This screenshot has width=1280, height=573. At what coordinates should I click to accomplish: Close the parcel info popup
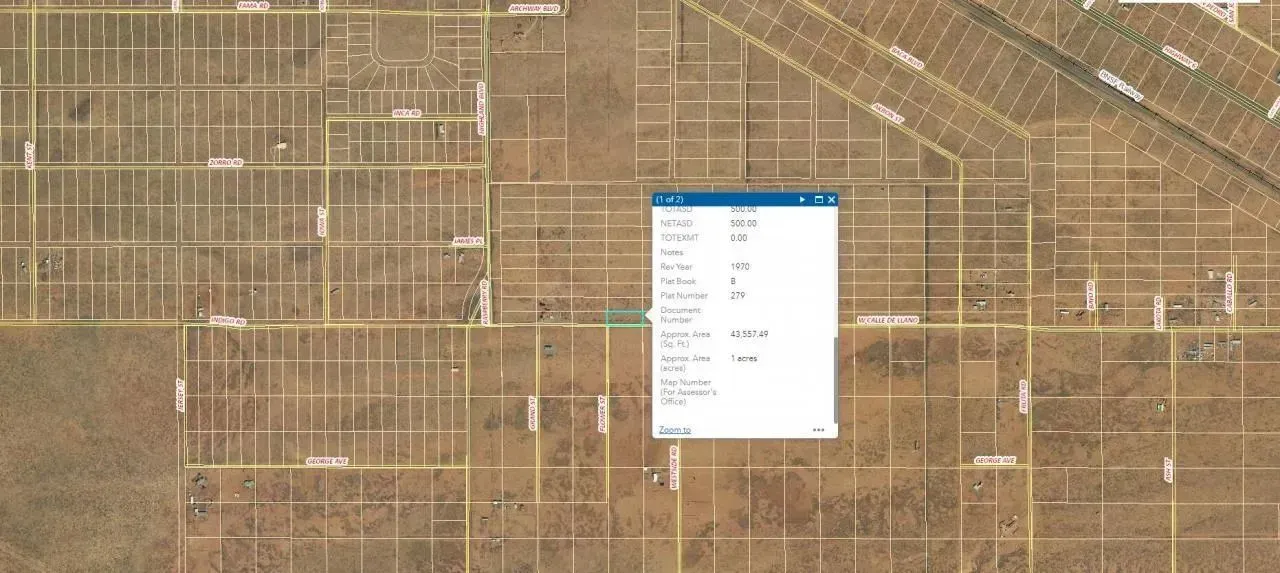click(x=831, y=199)
